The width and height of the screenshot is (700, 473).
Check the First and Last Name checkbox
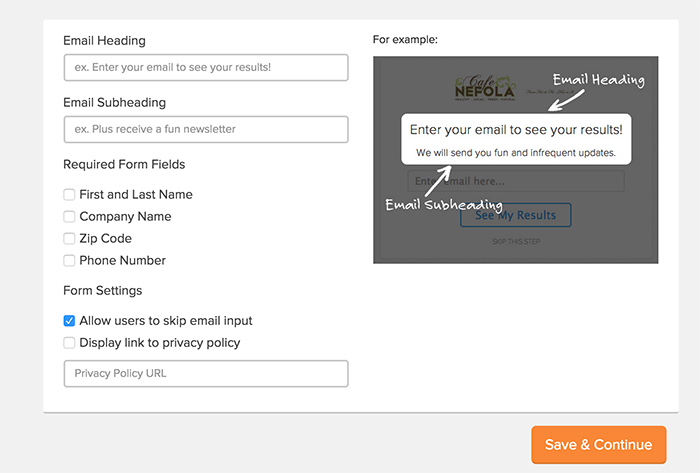pyautogui.click(x=69, y=195)
